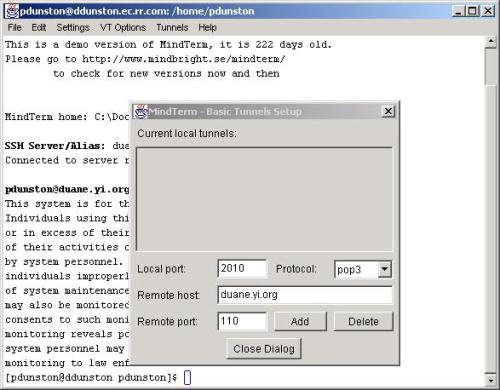
Task: Click the Current local tunnels list box
Action: pyautogui.click(x=264, y=199)
